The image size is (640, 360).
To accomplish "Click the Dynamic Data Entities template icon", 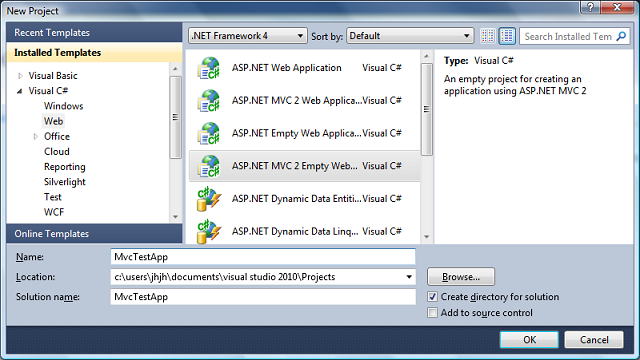I will tap(209, 199).
